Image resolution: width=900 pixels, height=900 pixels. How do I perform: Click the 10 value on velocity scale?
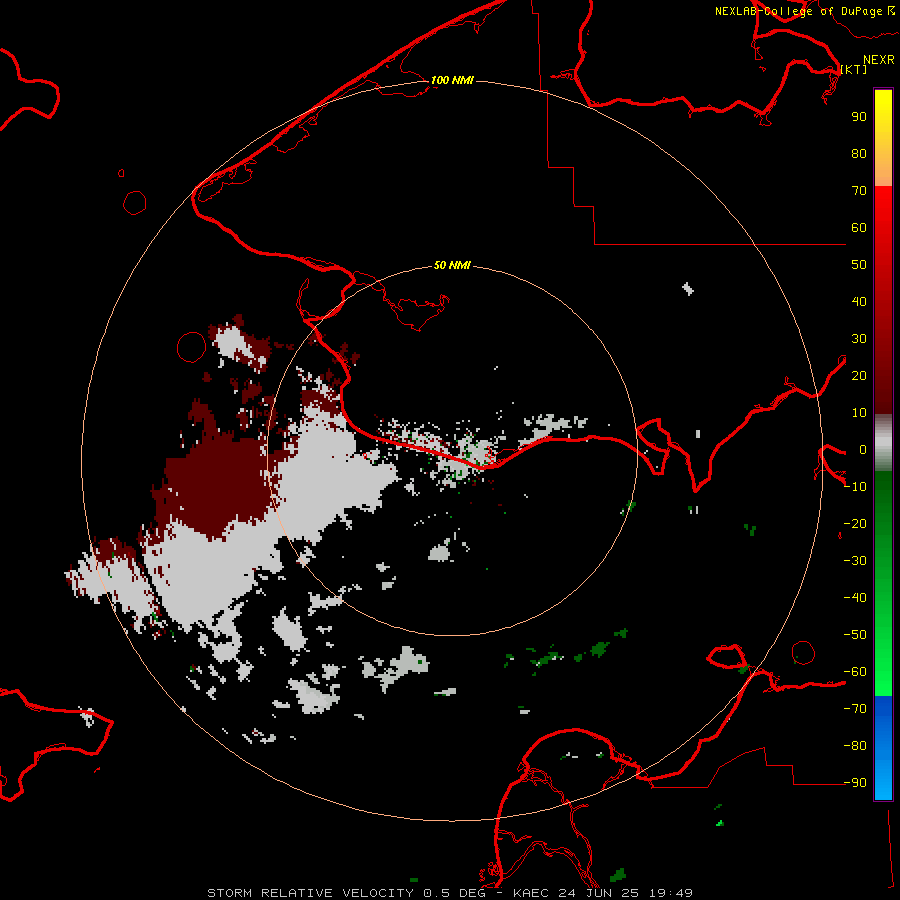click(859, 413)
